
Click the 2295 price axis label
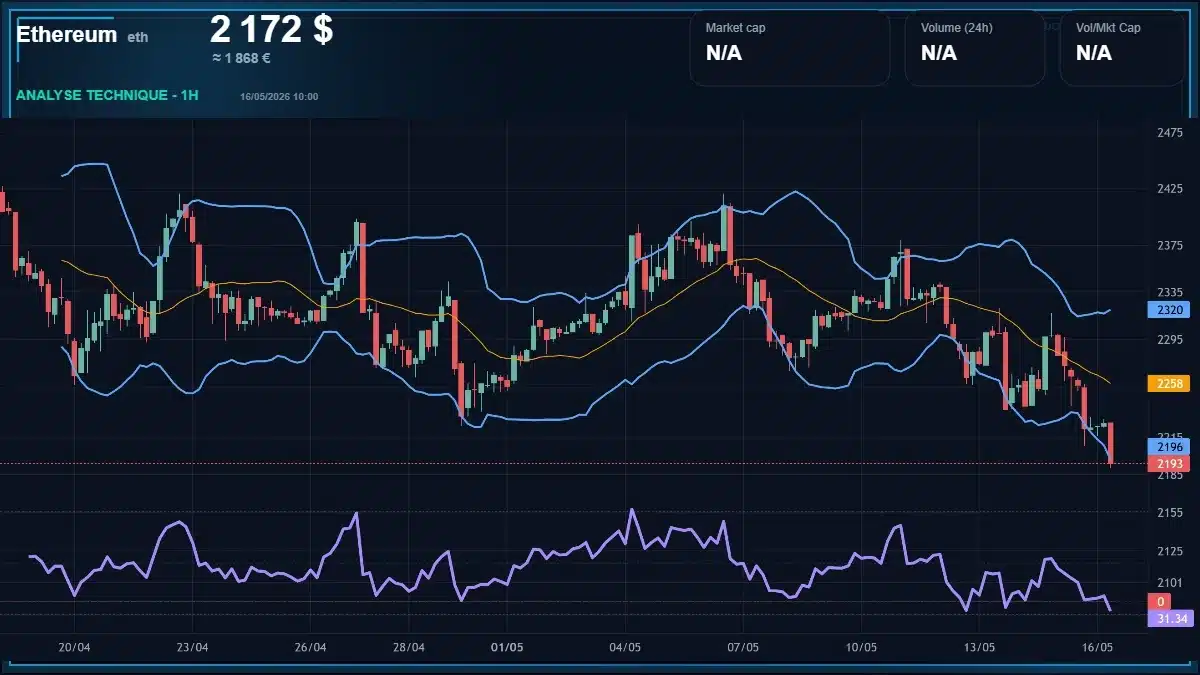click(1169, 340)
